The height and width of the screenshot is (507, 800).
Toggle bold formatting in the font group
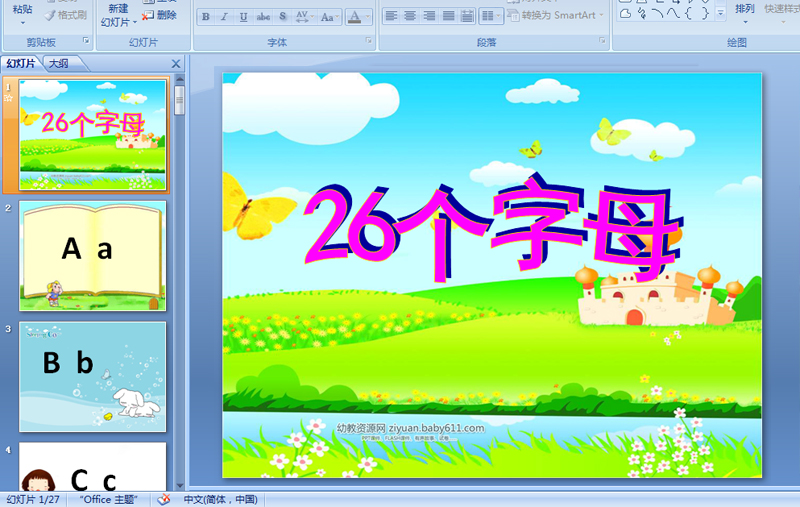205,17
